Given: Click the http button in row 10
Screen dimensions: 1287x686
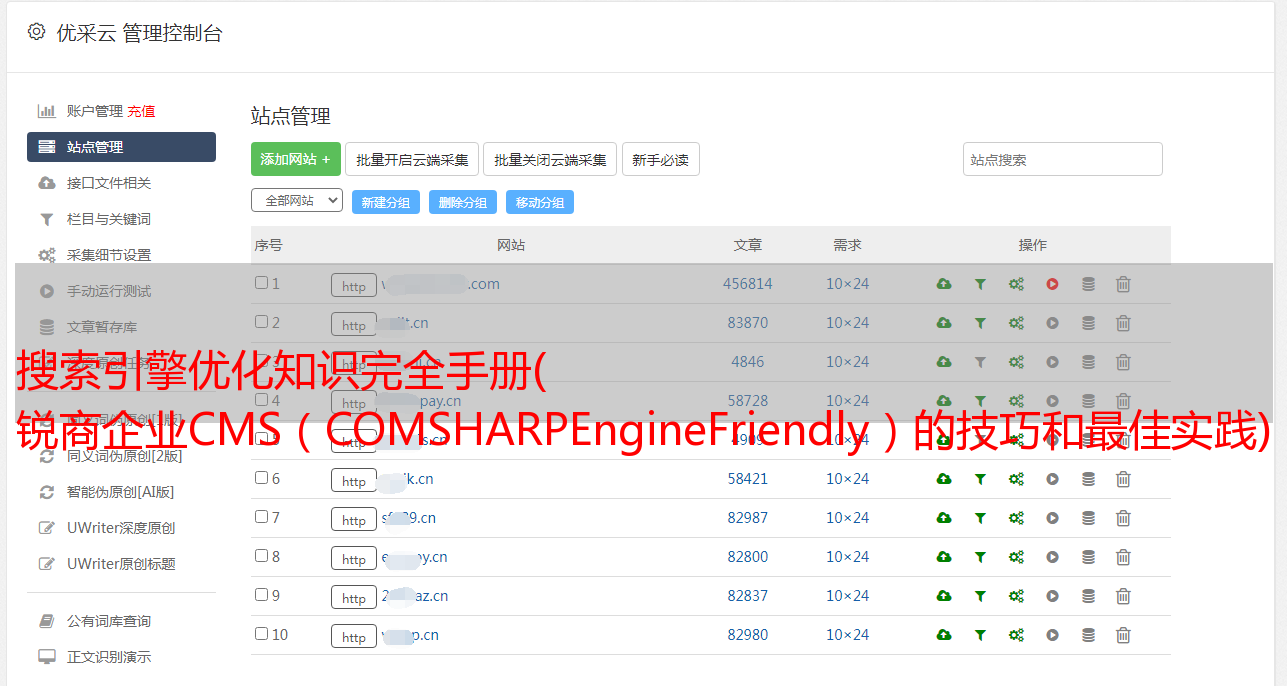Looking at the screenshot, I should (x=354, y=636).
